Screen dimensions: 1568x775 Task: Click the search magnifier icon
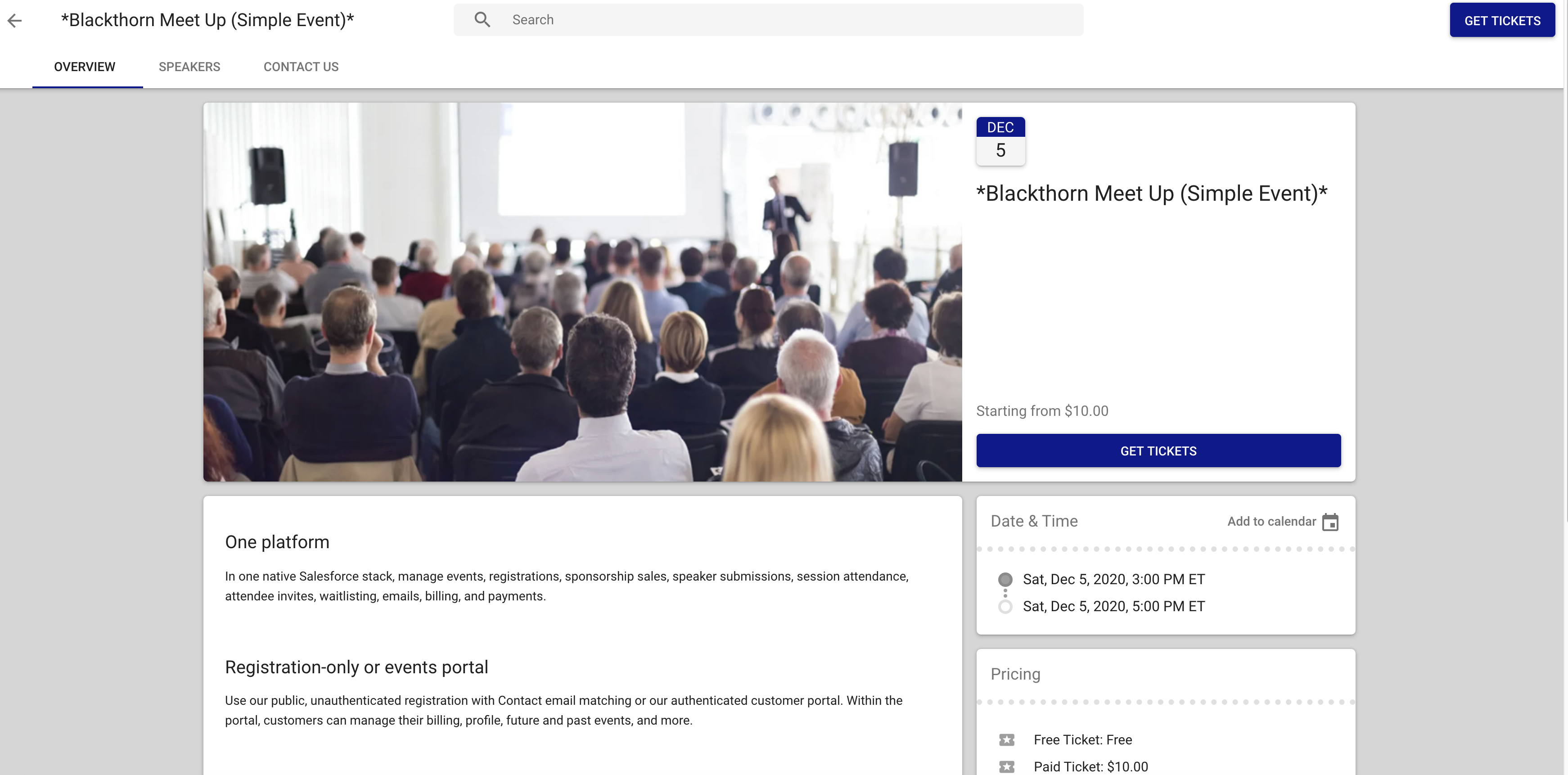pos(482,19)
